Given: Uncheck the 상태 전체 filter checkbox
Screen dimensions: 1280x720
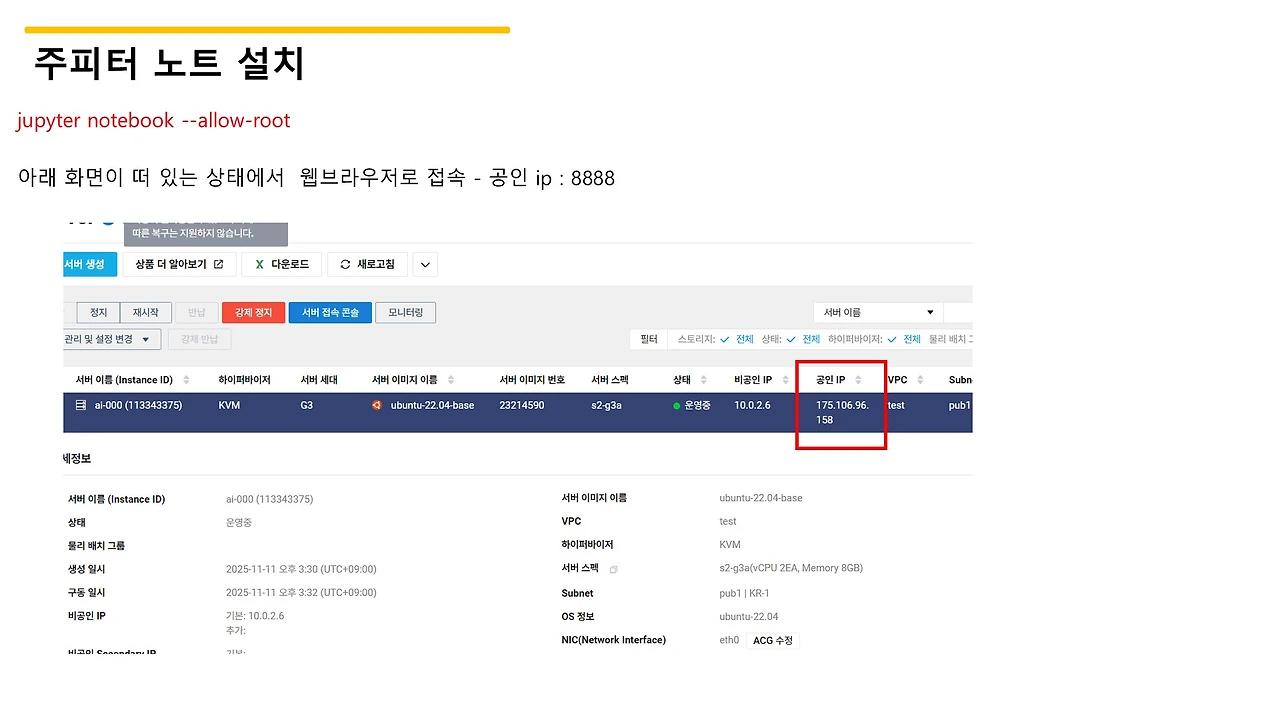Looking at the screenshot, I should 789,339.
